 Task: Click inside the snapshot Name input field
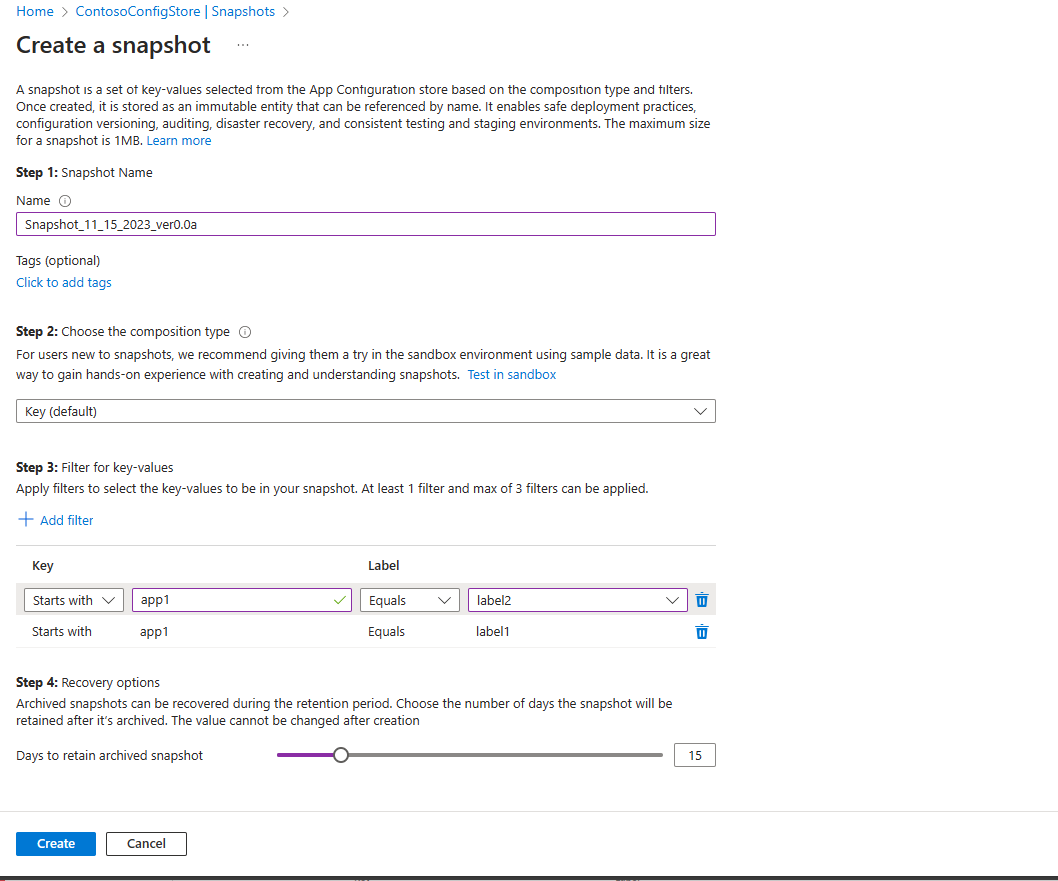point(365,223)
